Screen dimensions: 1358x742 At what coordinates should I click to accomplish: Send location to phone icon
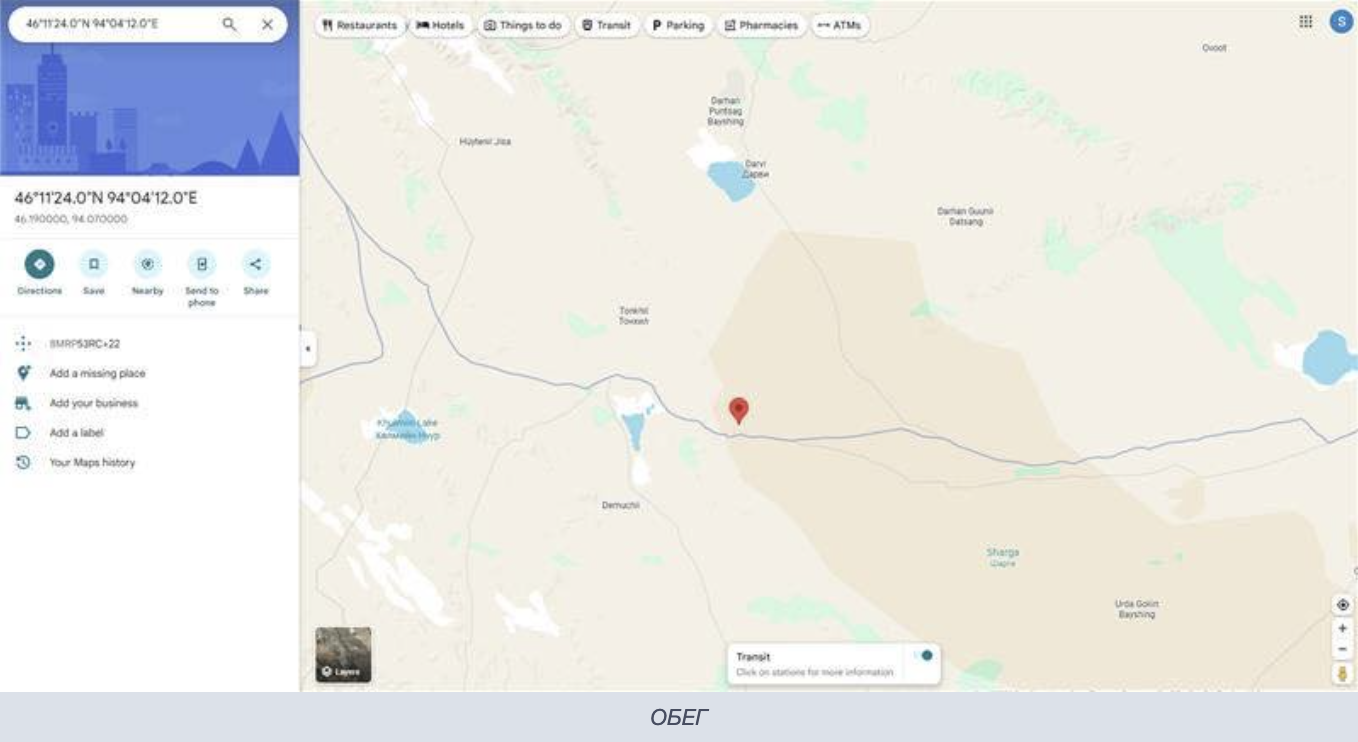(x=201, y=264)
